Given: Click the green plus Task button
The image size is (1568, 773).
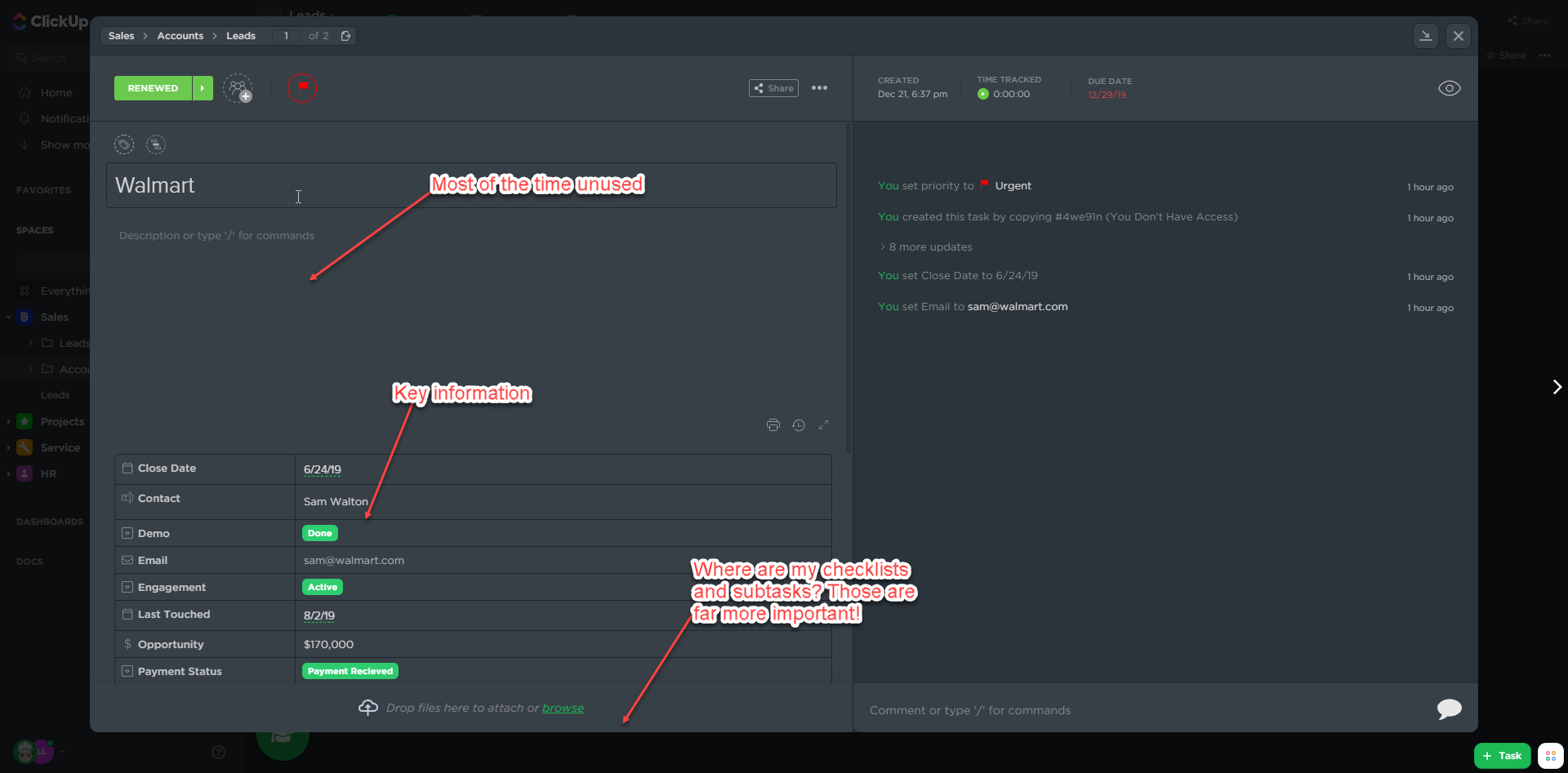Looking at the screenshot, I should click(1502, 756).
